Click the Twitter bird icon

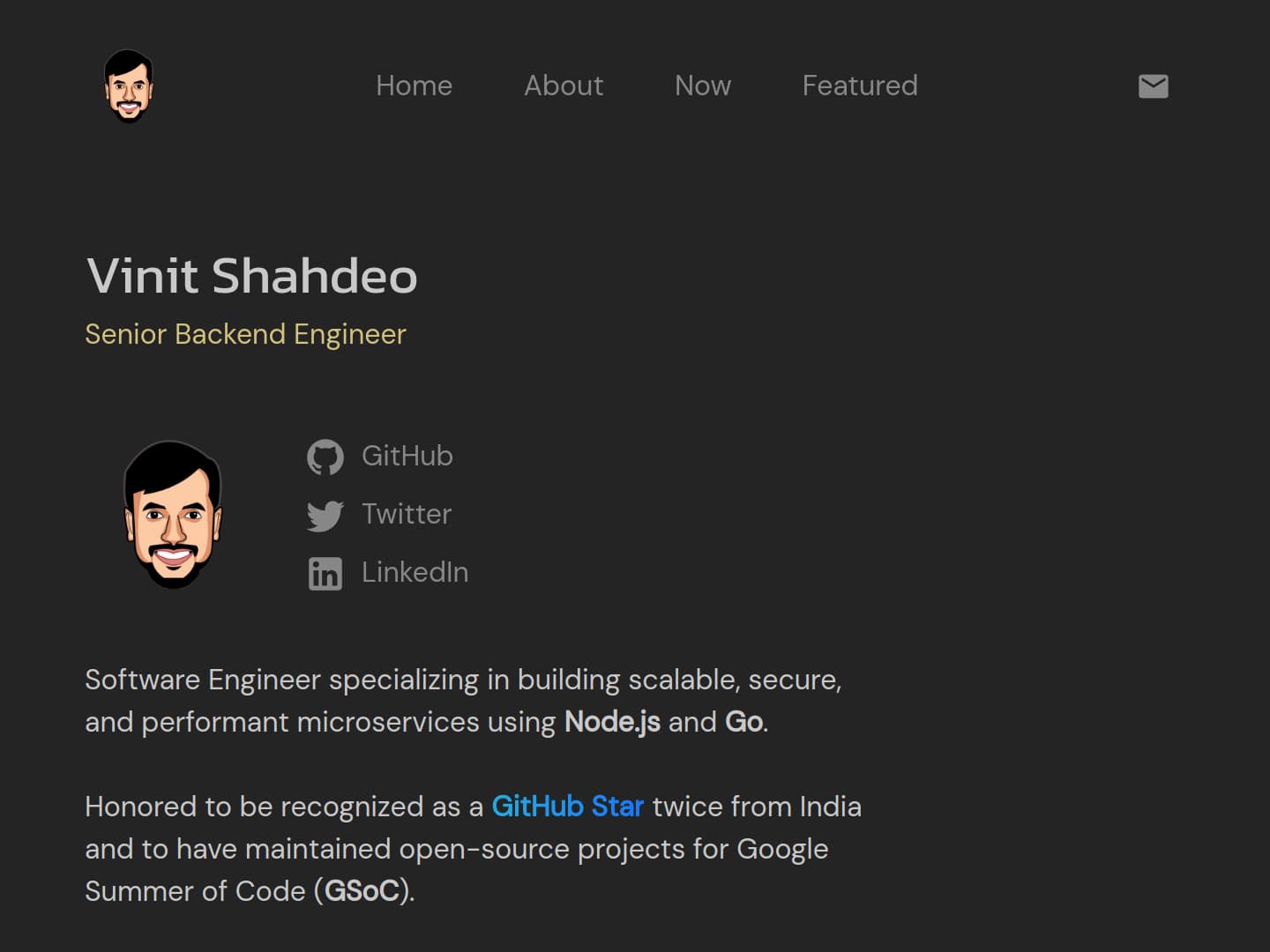325,516
